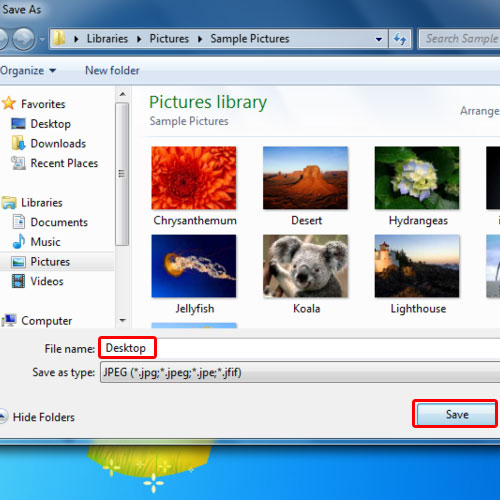Select the Jellyfish image thumbnail
Screen dimensions: 500x500
pos(194,266)
